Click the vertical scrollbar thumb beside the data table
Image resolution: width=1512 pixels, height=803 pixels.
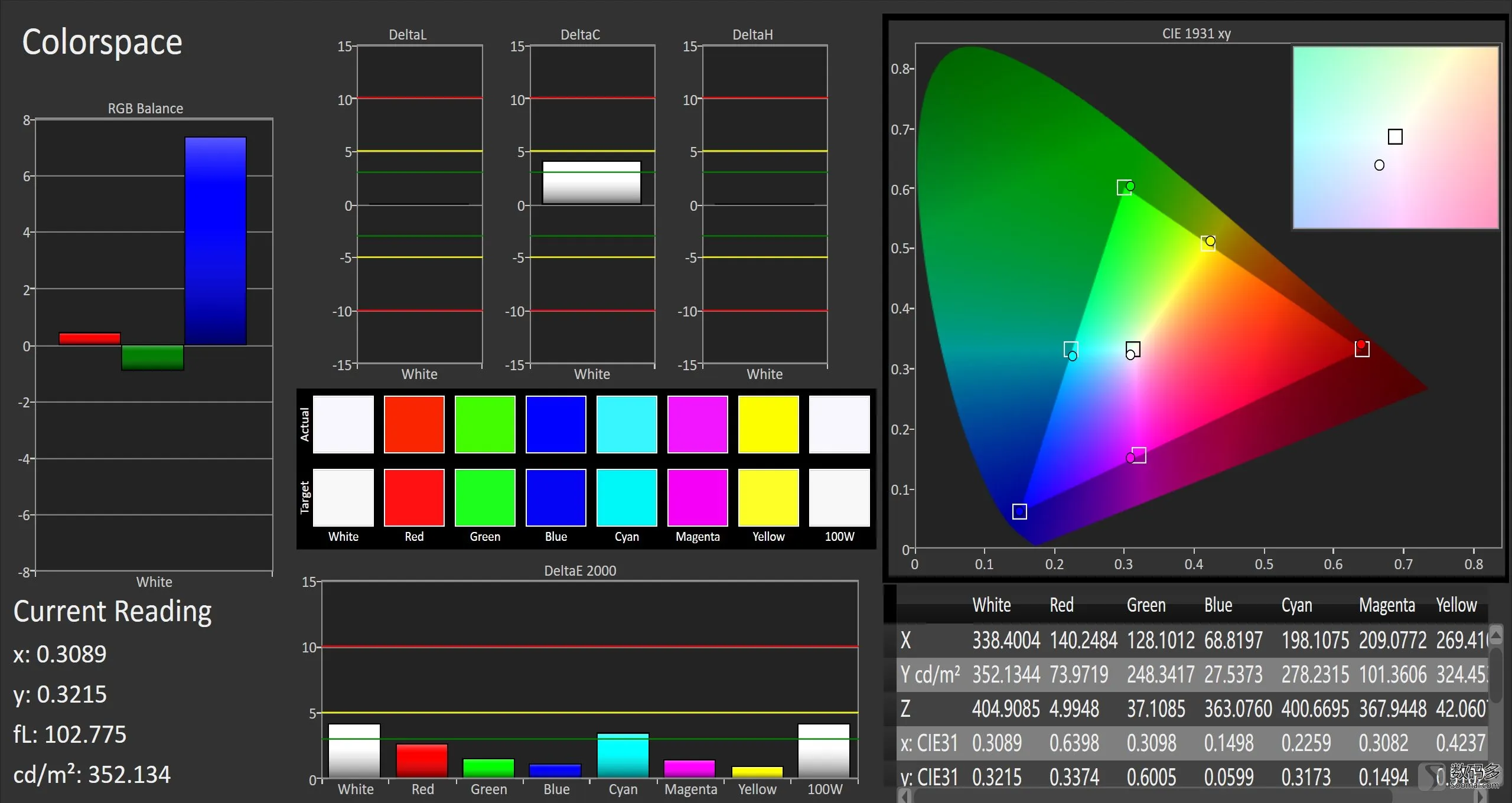pyautogui.click(x=1495, y=675)
